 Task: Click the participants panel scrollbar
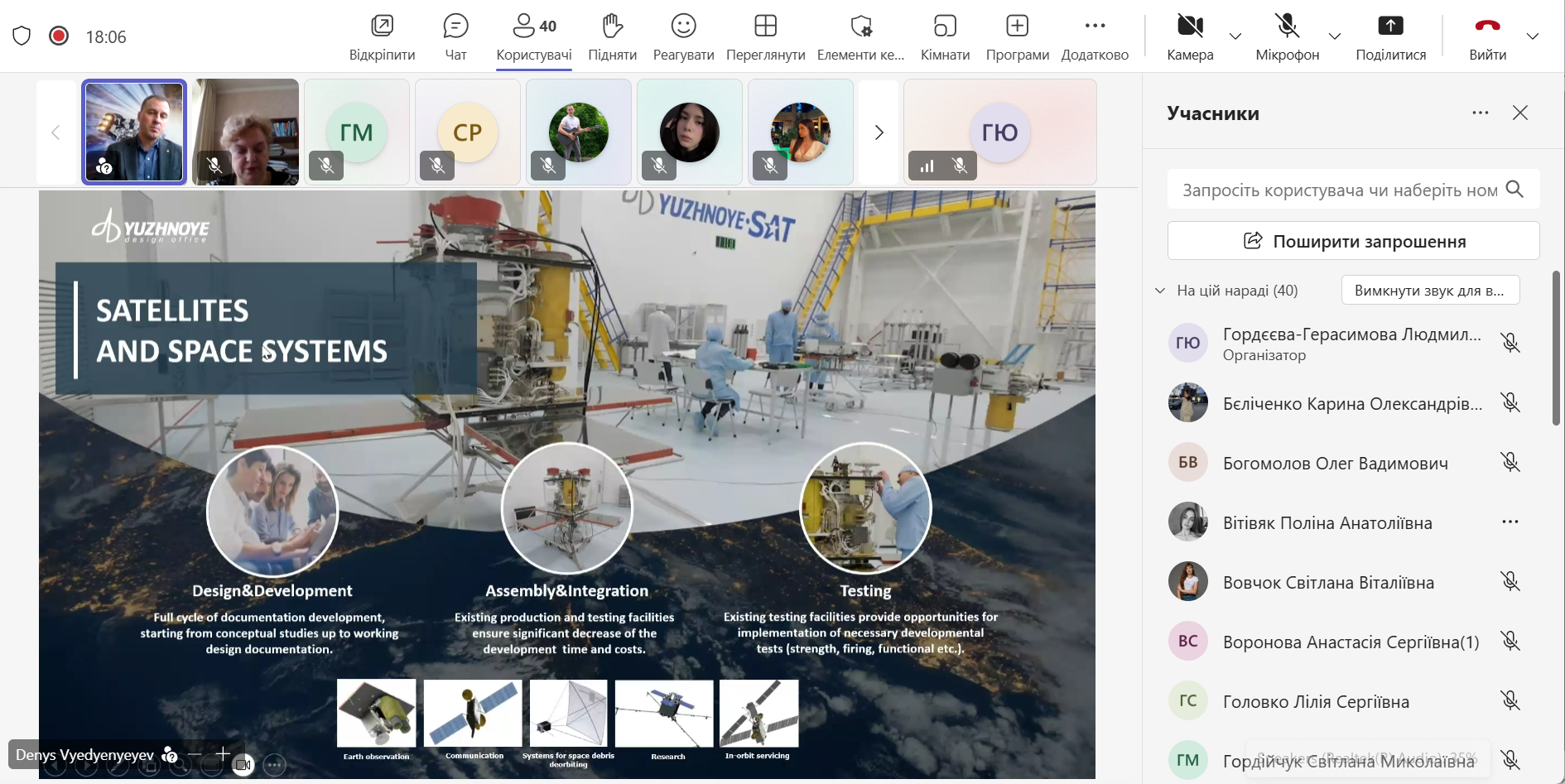tap(1556, 348)
